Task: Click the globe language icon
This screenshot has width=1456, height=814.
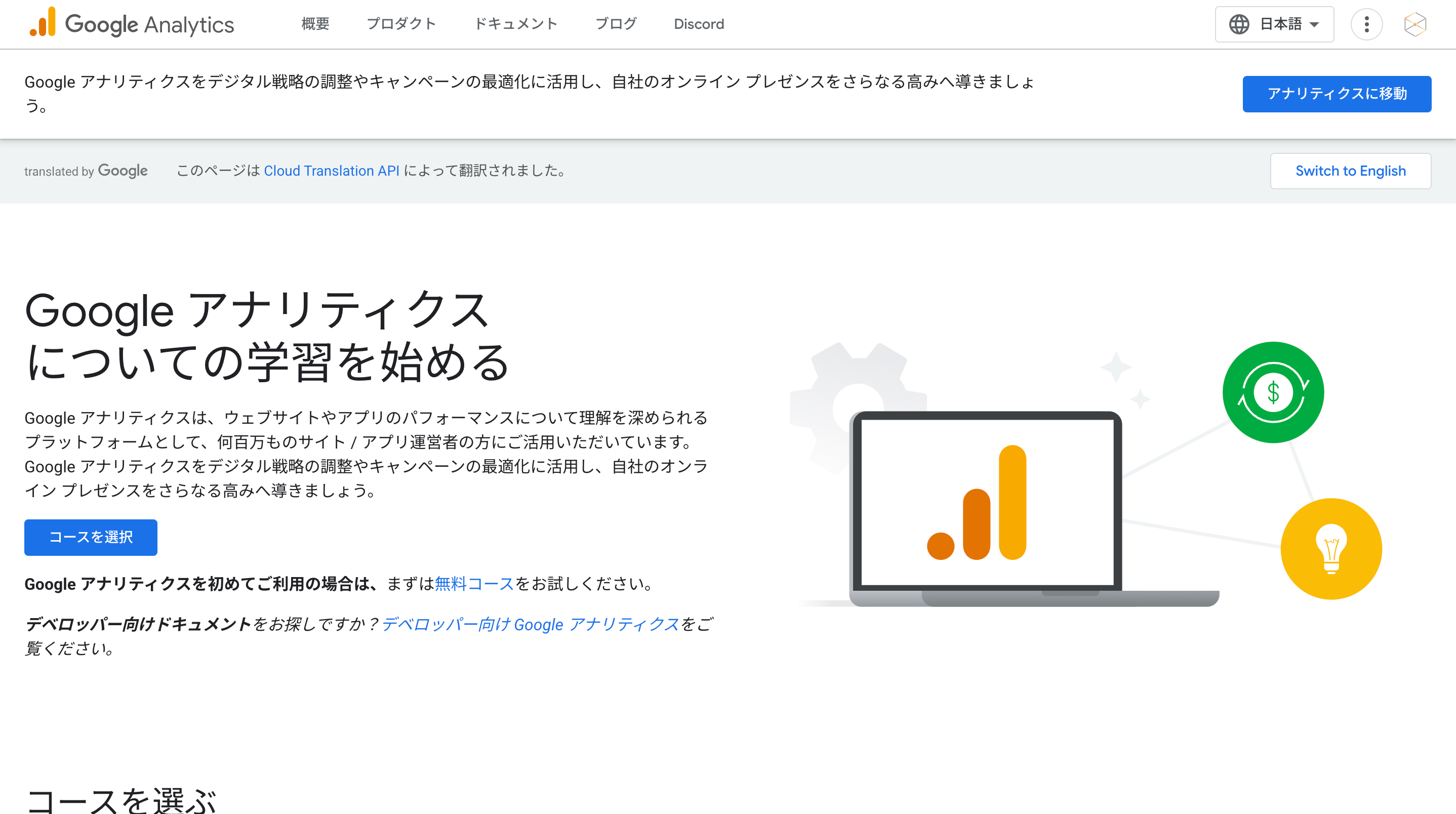Action: pos(1239,24)
